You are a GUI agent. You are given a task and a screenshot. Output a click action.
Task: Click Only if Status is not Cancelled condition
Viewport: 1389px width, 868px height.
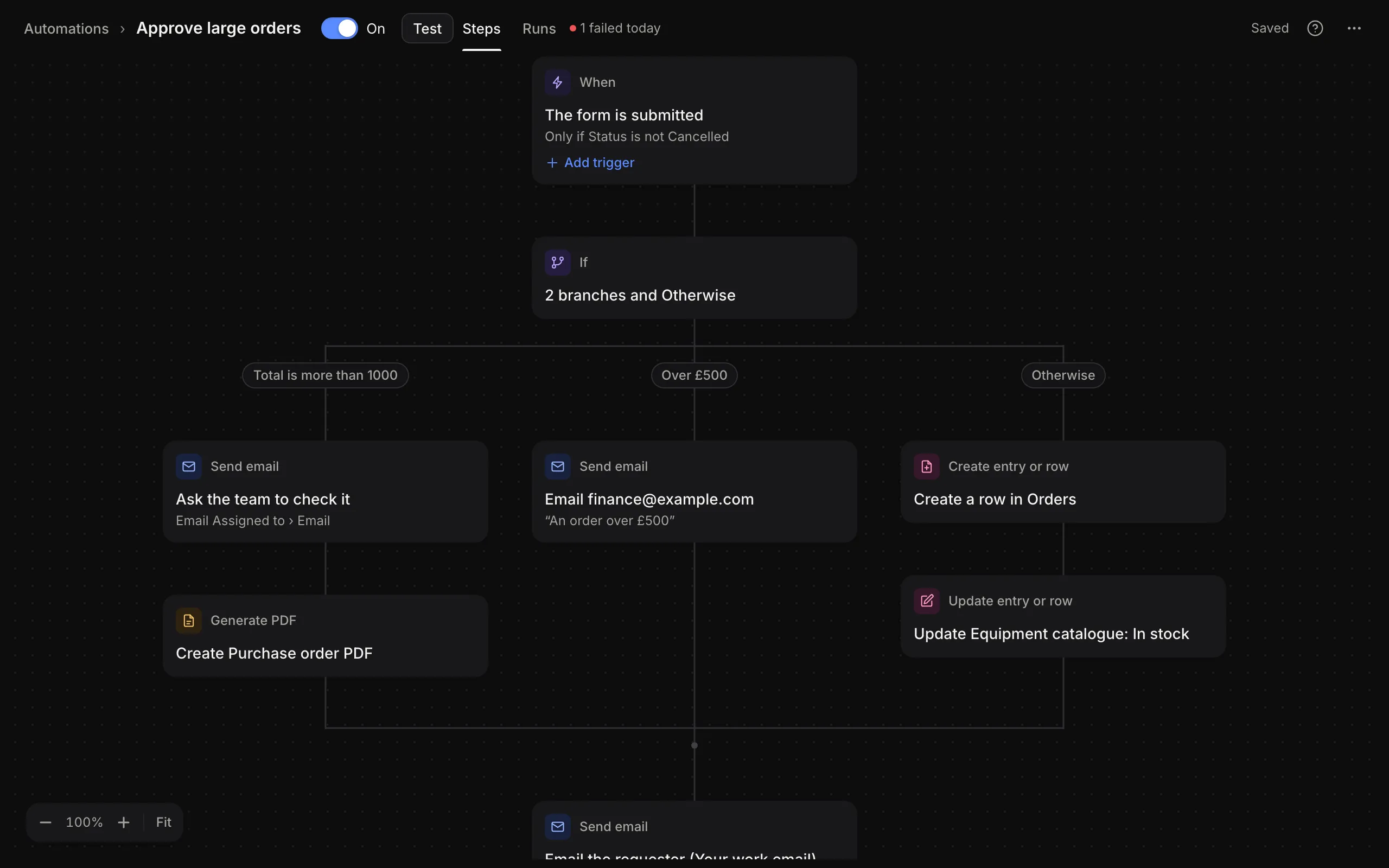[x=636, y=137]
